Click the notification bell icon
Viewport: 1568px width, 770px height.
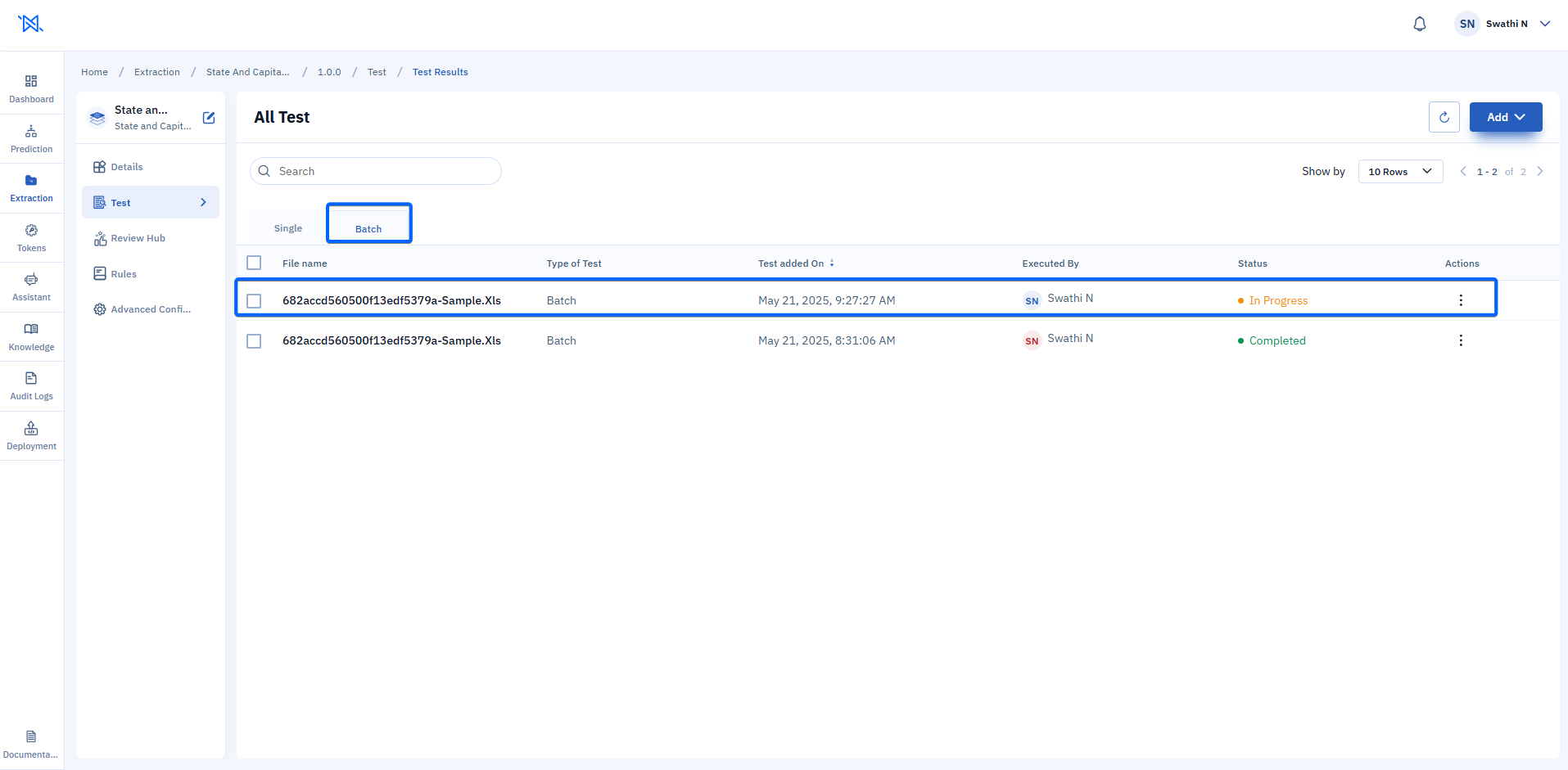[1420, 24]
